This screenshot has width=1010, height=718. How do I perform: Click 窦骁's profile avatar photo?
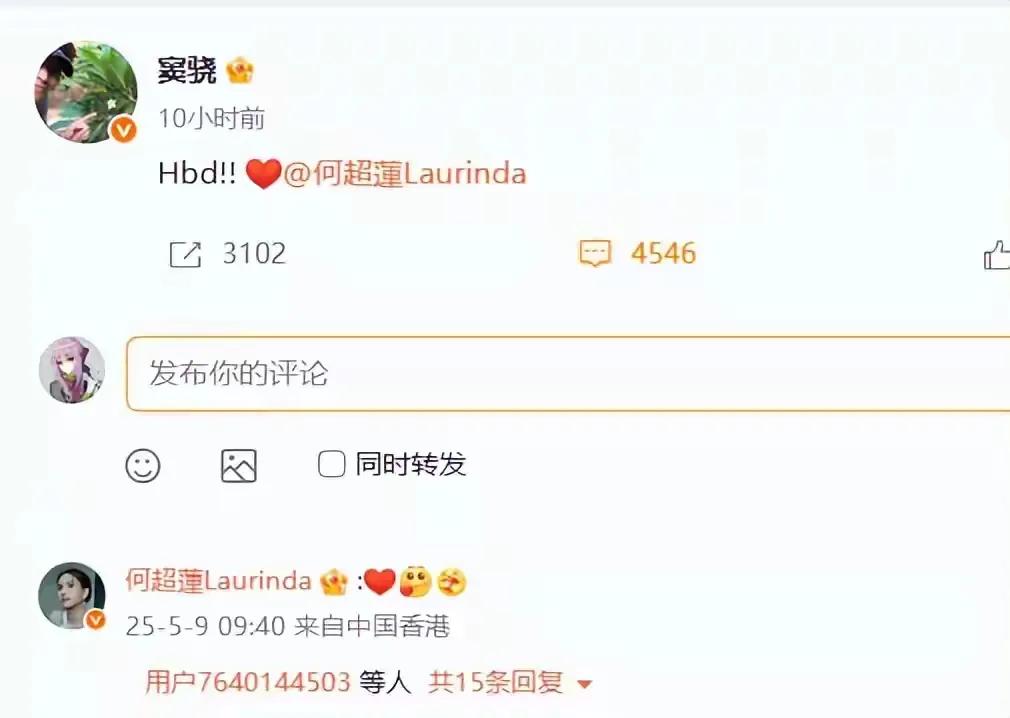coord(86,92)
